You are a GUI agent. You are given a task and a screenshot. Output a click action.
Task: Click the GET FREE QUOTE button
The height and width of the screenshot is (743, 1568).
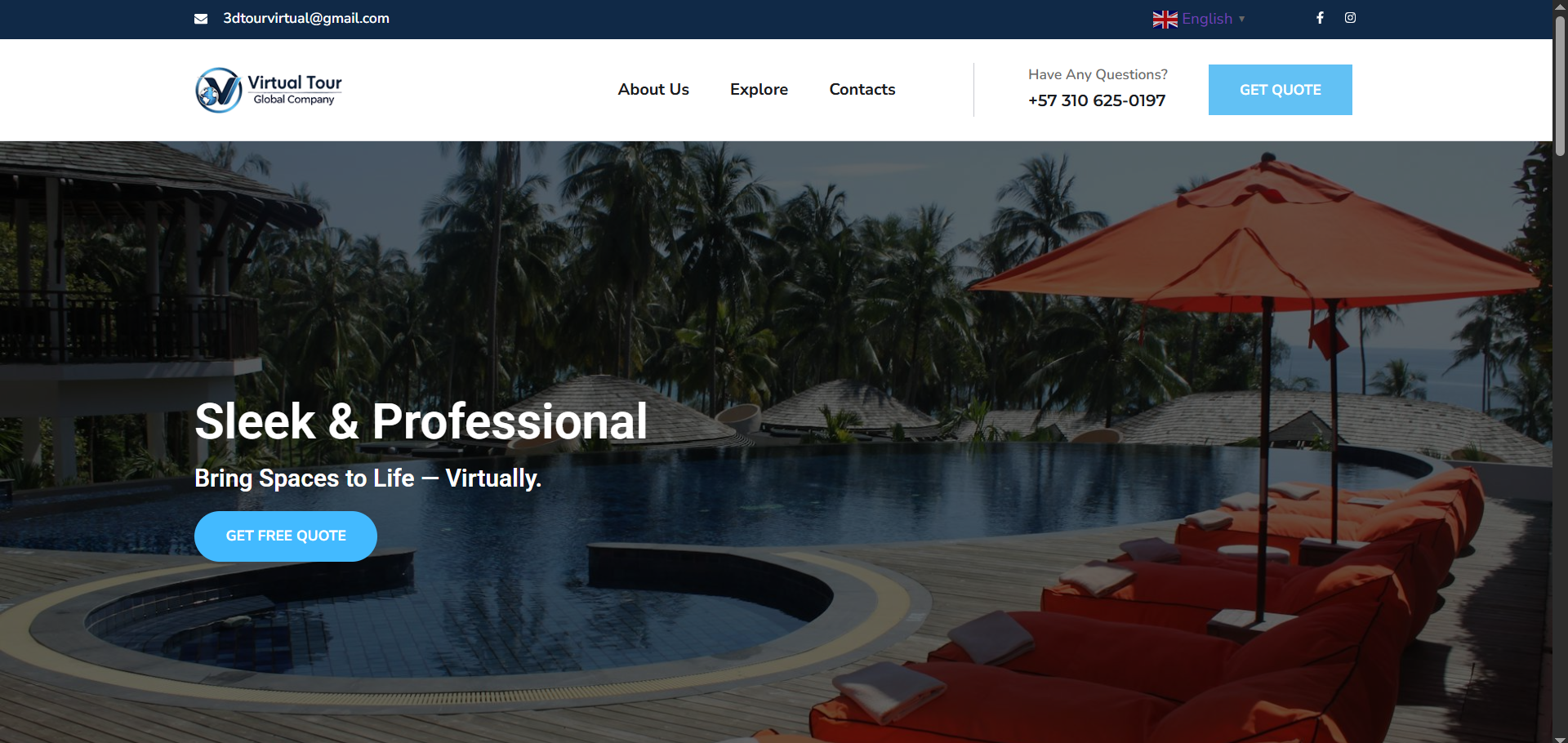coord(286,536)
